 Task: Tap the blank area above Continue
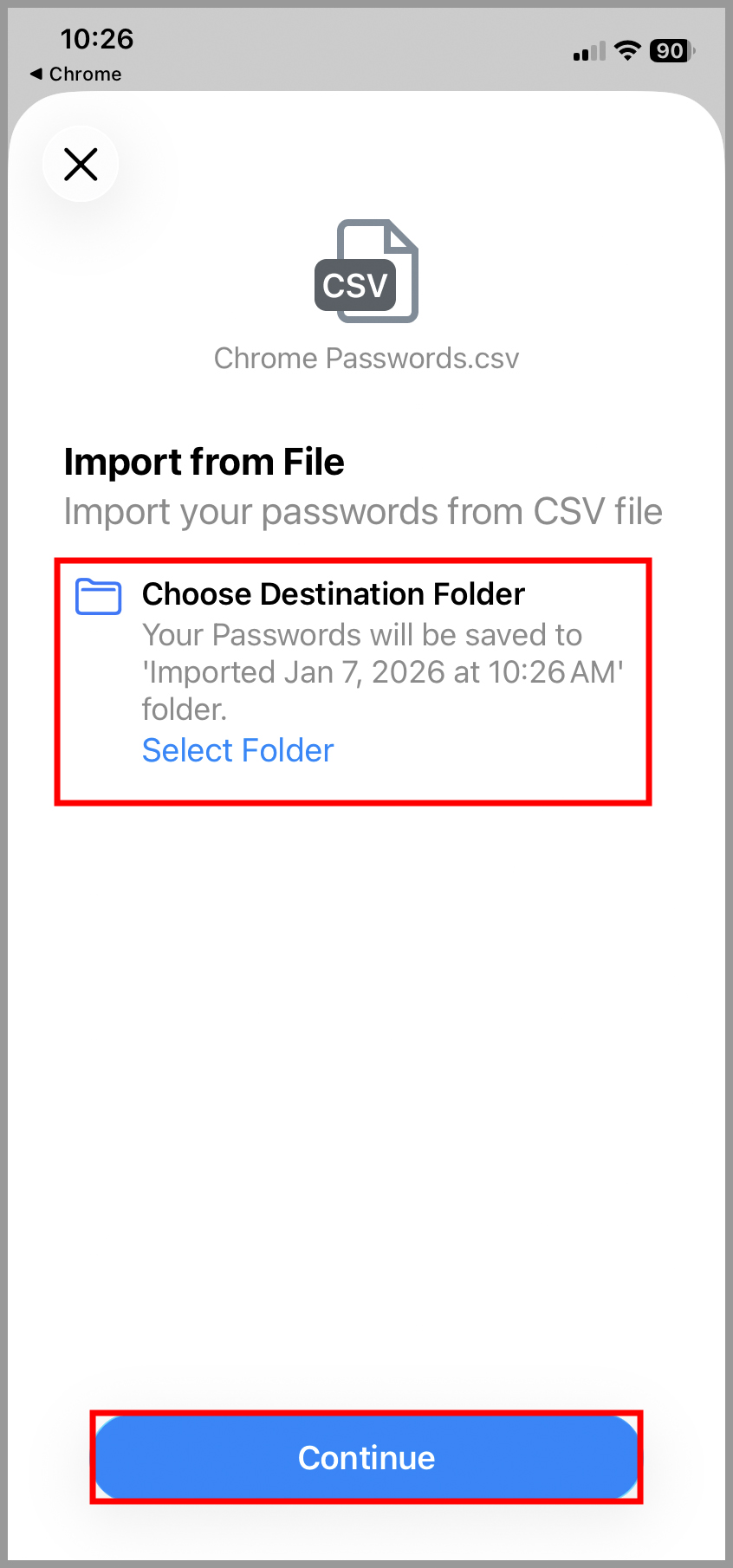point(366,1126)
